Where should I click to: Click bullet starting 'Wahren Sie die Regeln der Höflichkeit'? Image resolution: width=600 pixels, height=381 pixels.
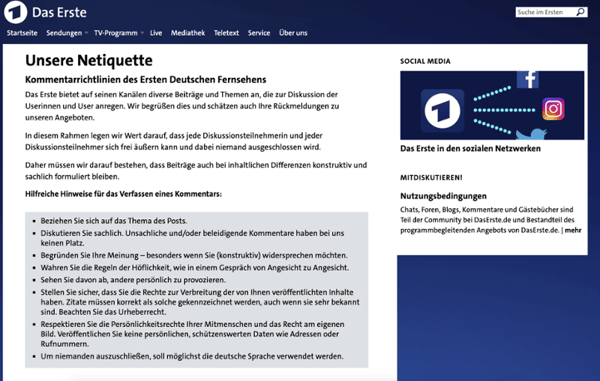(x=195, y=267)
